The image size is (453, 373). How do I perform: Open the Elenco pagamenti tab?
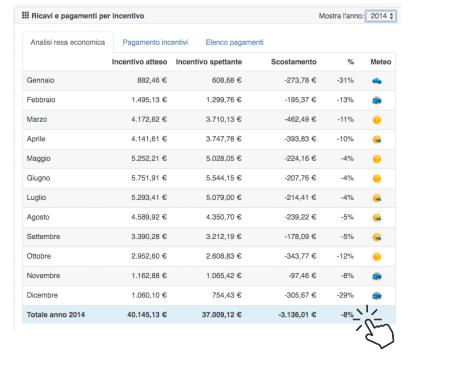pos(234,42)
